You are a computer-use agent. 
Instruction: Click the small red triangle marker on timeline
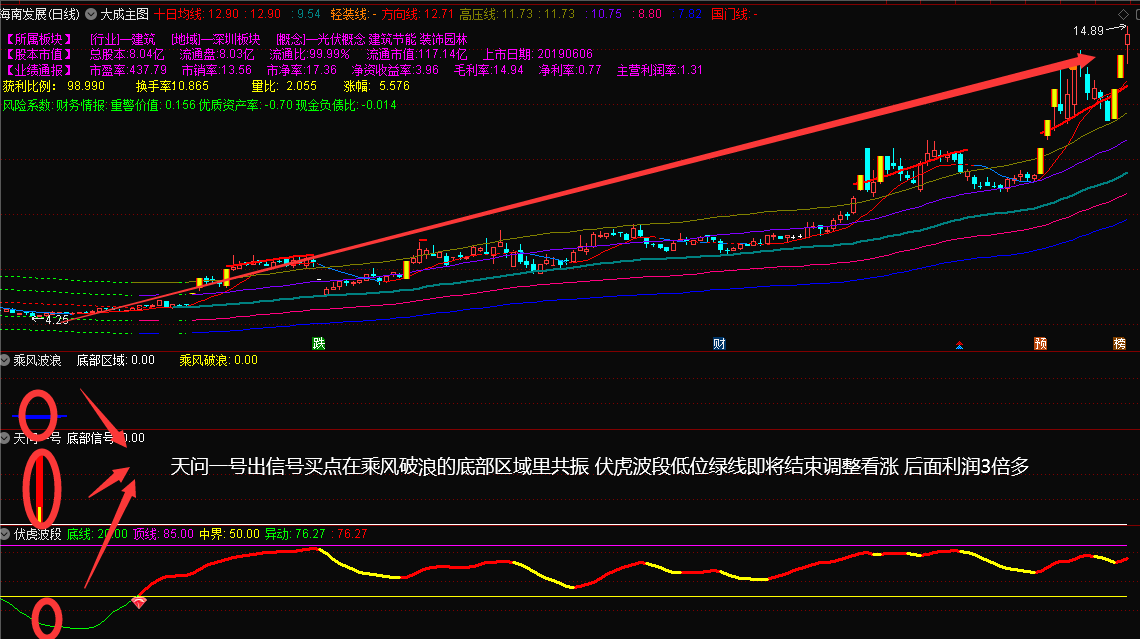pyautogui.click(x=960, y=346)
